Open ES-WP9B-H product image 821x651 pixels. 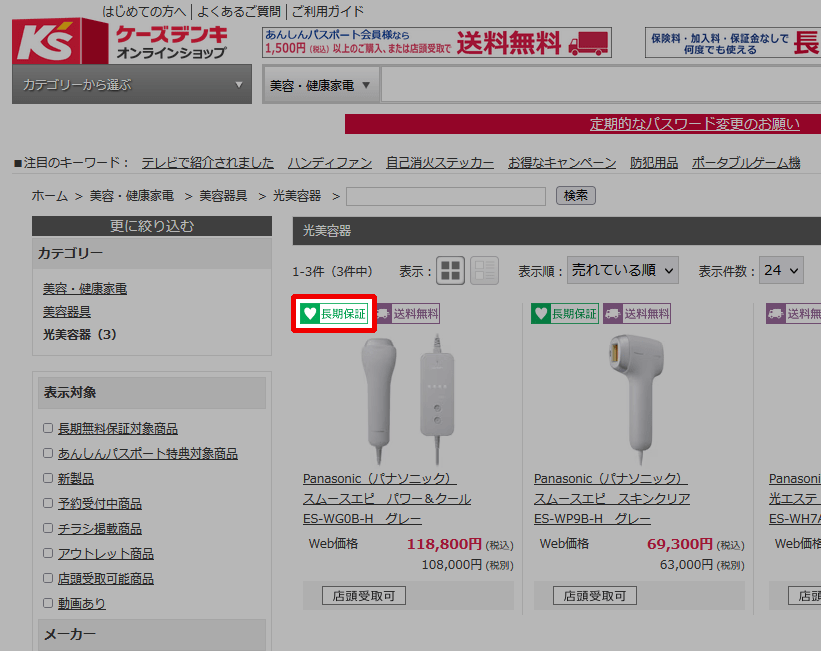637,400
